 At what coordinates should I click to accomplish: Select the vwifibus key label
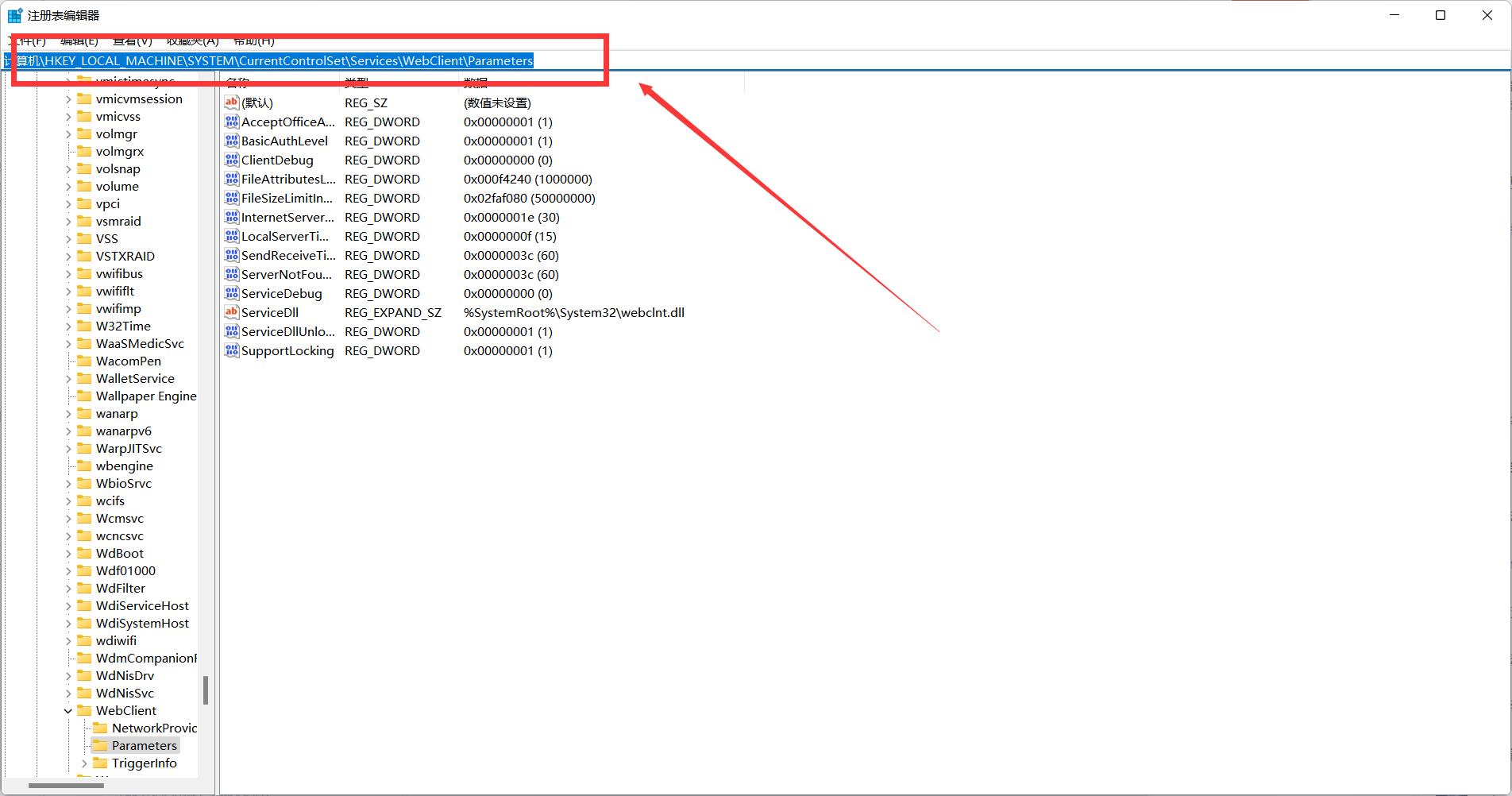[119, 273]
